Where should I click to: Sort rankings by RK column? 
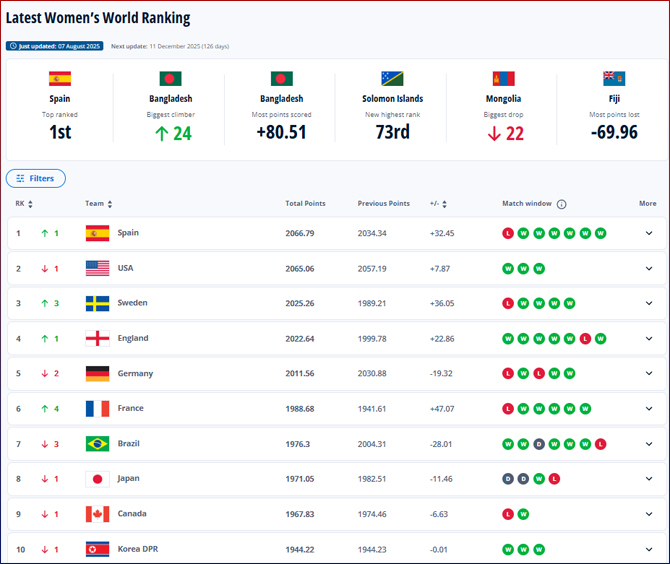tap(24, 204)
